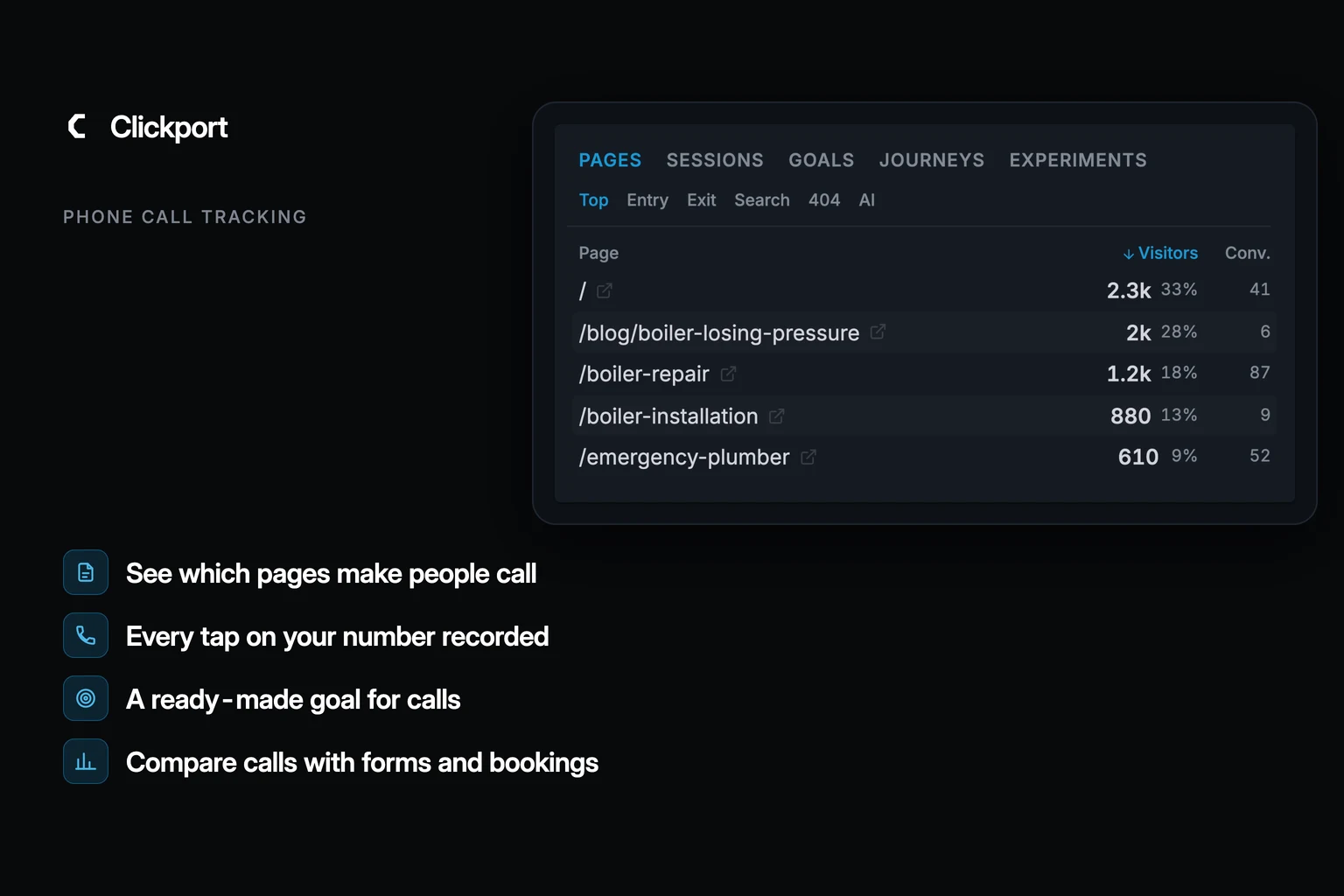The image size is (1344, 896).
Task: Open the /emergency-plumber page row
Action: [x=924, y=457]
